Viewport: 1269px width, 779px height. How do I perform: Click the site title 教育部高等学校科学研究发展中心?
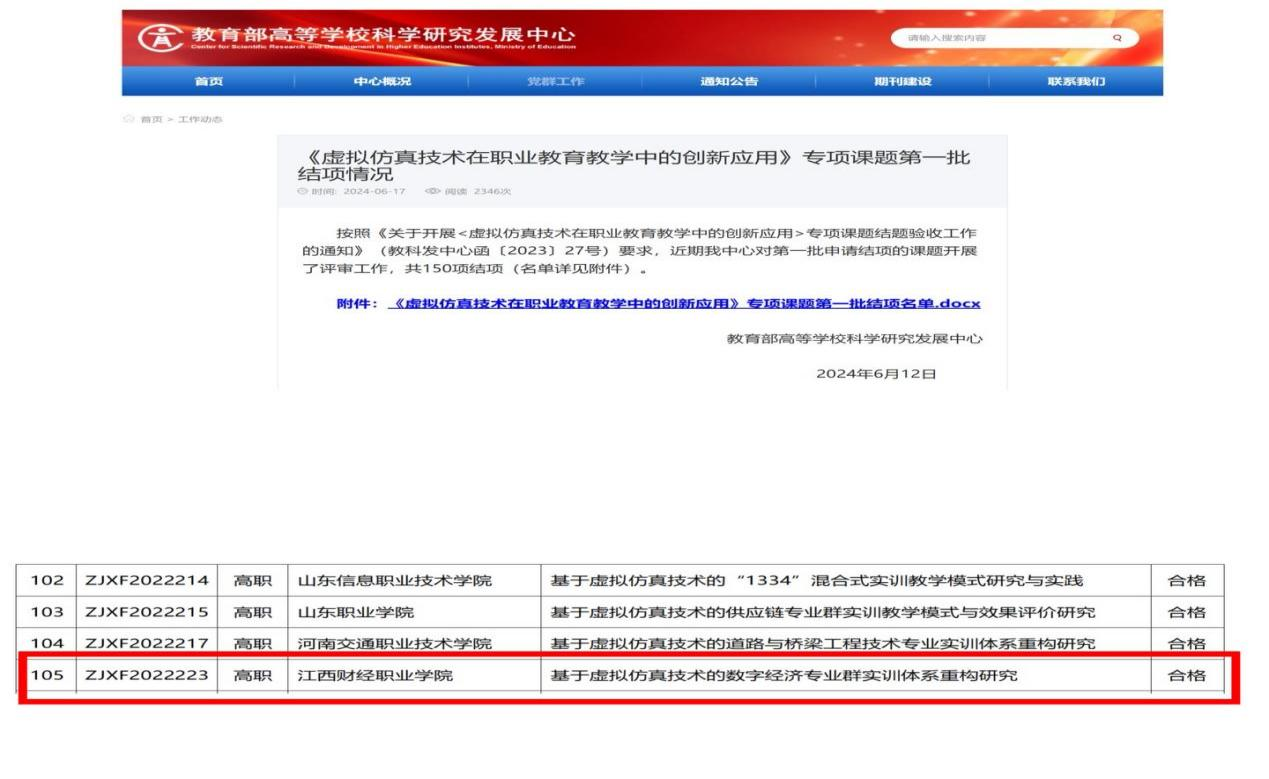coord(384,36)
